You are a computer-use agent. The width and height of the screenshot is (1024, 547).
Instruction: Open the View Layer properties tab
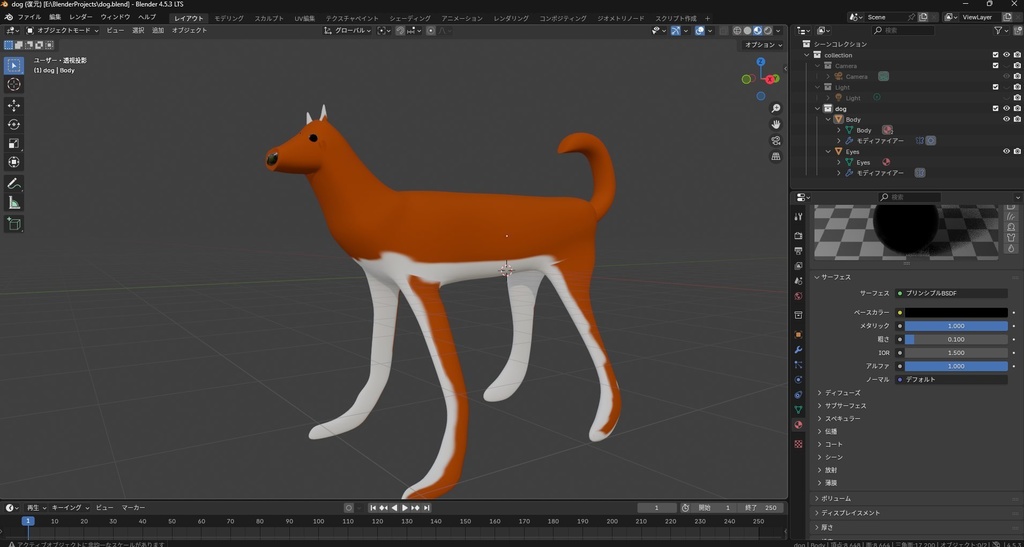pyautogui.click(x=798, y=266)
